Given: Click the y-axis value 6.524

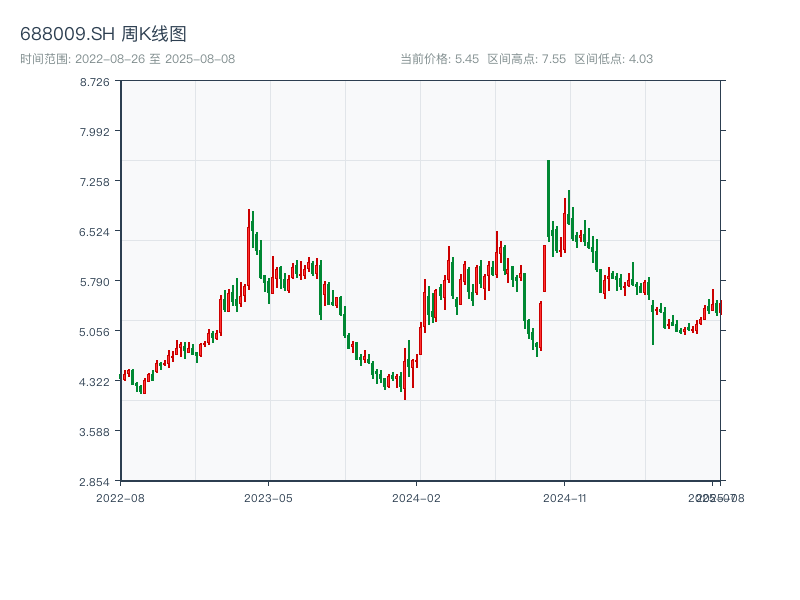Looking at the screenshot, I should [x=94, y=232].
